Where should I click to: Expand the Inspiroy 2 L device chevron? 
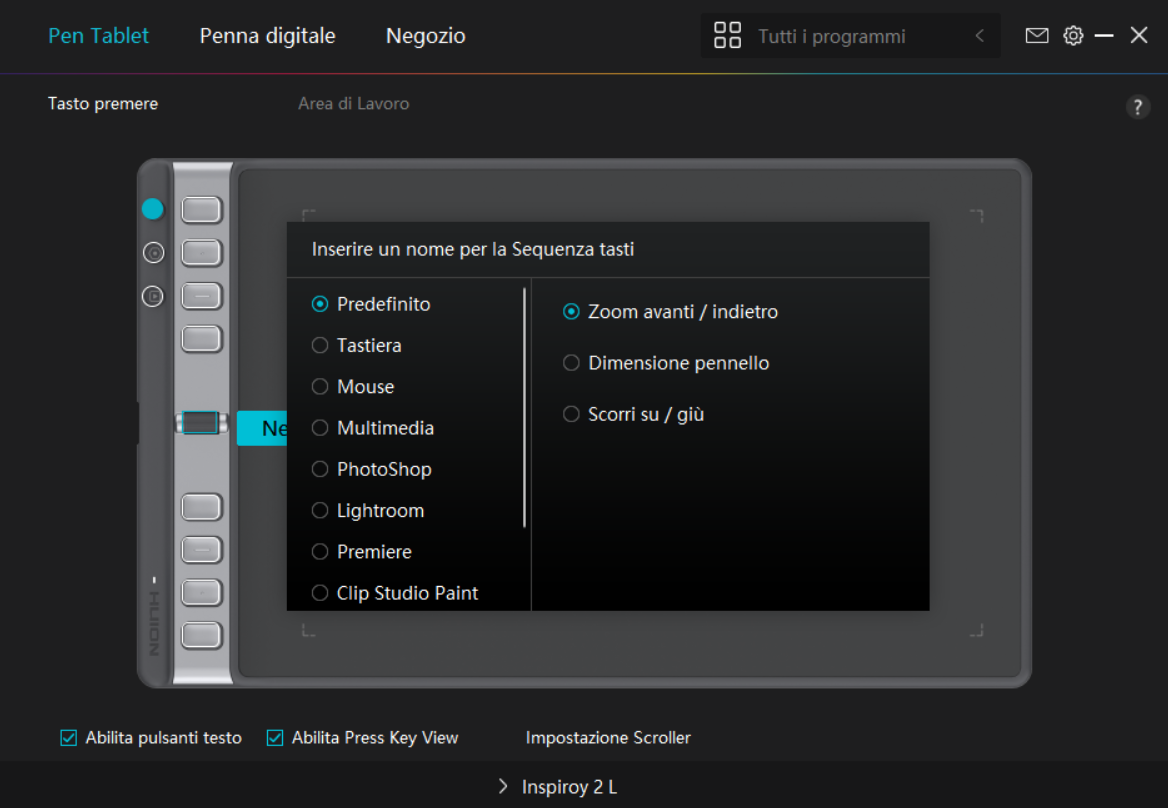pos(503,786)
